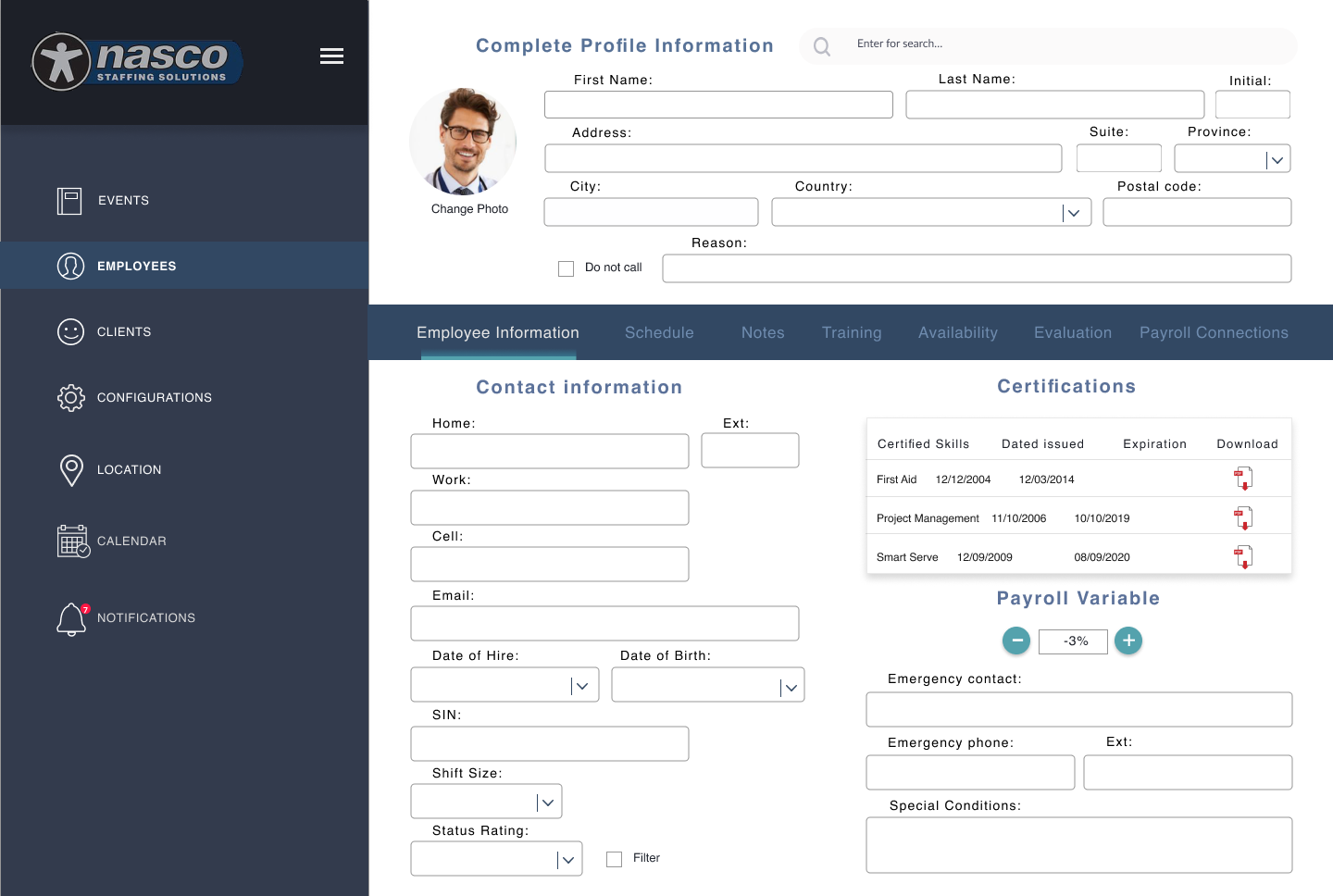The image size is (1333, 896).
Task: Download the Smart Serve certificate
Action: point(1243,556)
